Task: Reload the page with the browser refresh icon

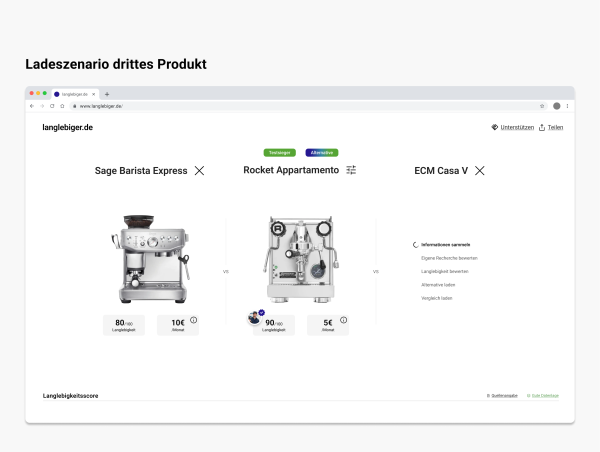Action: tap(52, 105)
